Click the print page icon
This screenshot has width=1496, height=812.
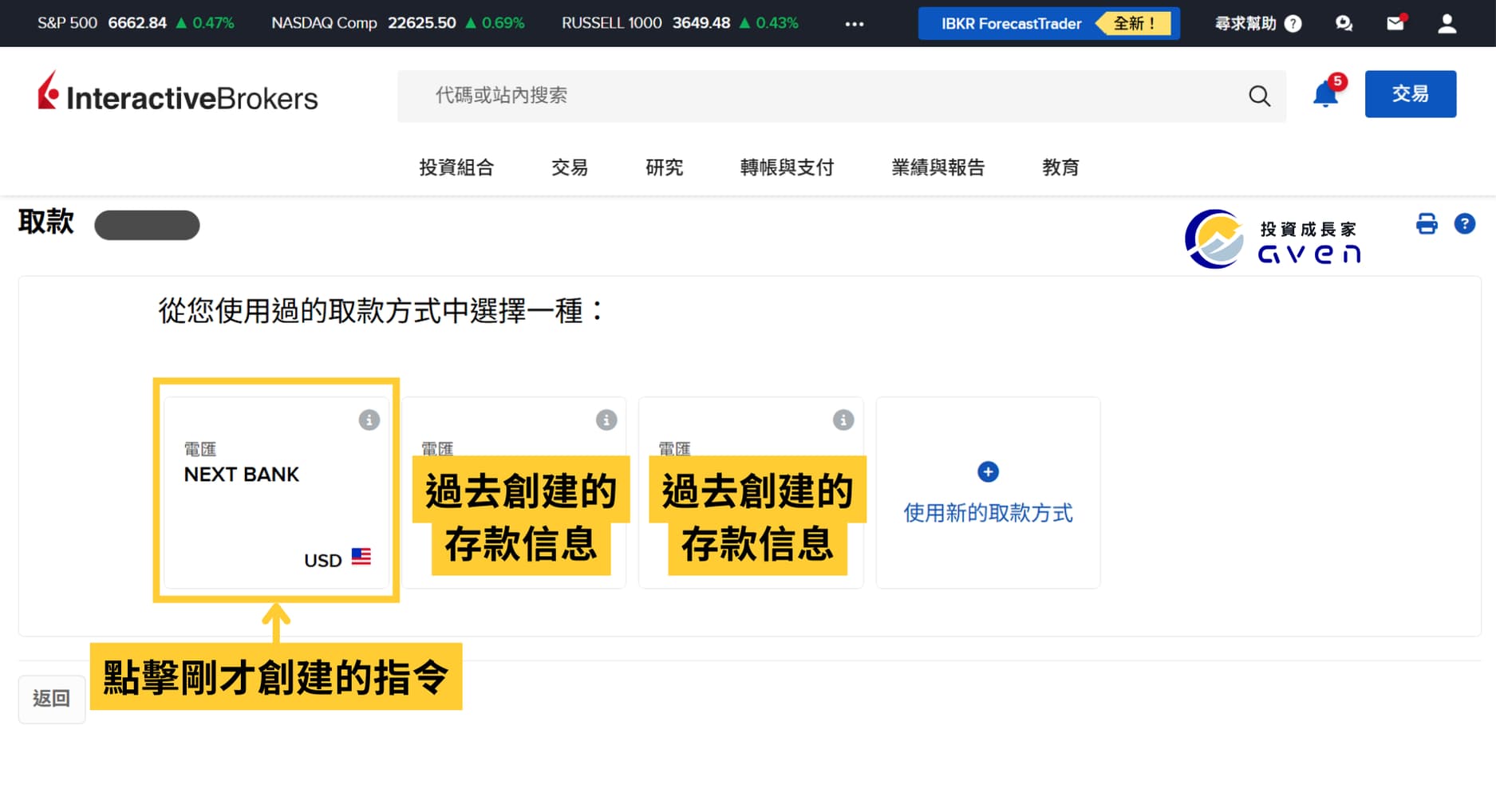coord(1427,224)
